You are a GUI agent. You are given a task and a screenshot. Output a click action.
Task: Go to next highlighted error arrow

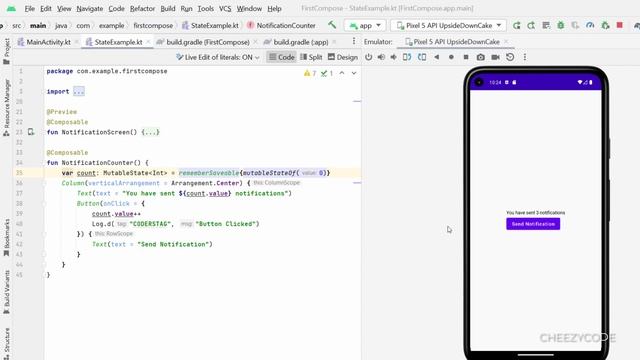coord(354,73)
